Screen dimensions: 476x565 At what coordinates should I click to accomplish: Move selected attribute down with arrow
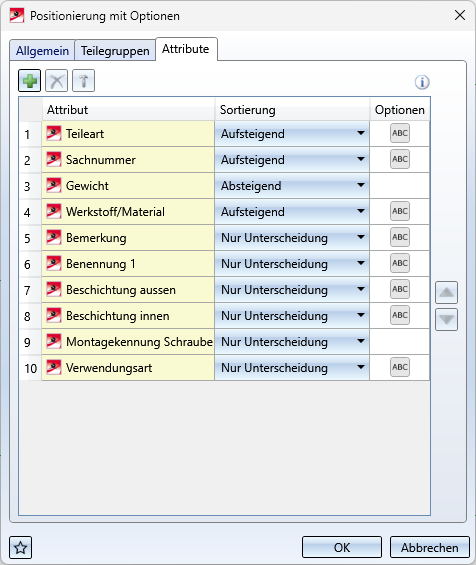[446, 319]
